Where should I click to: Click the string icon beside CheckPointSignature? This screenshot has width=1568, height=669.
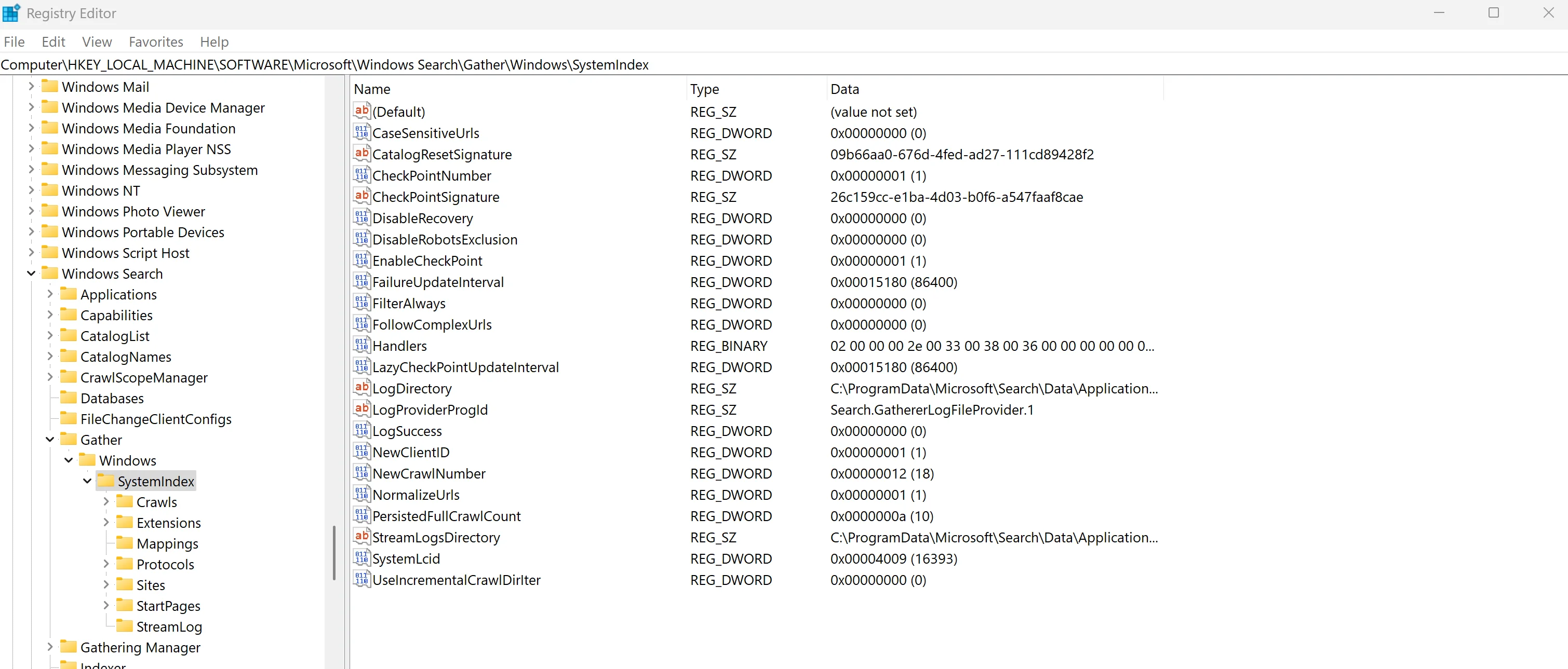click(361, 196)
